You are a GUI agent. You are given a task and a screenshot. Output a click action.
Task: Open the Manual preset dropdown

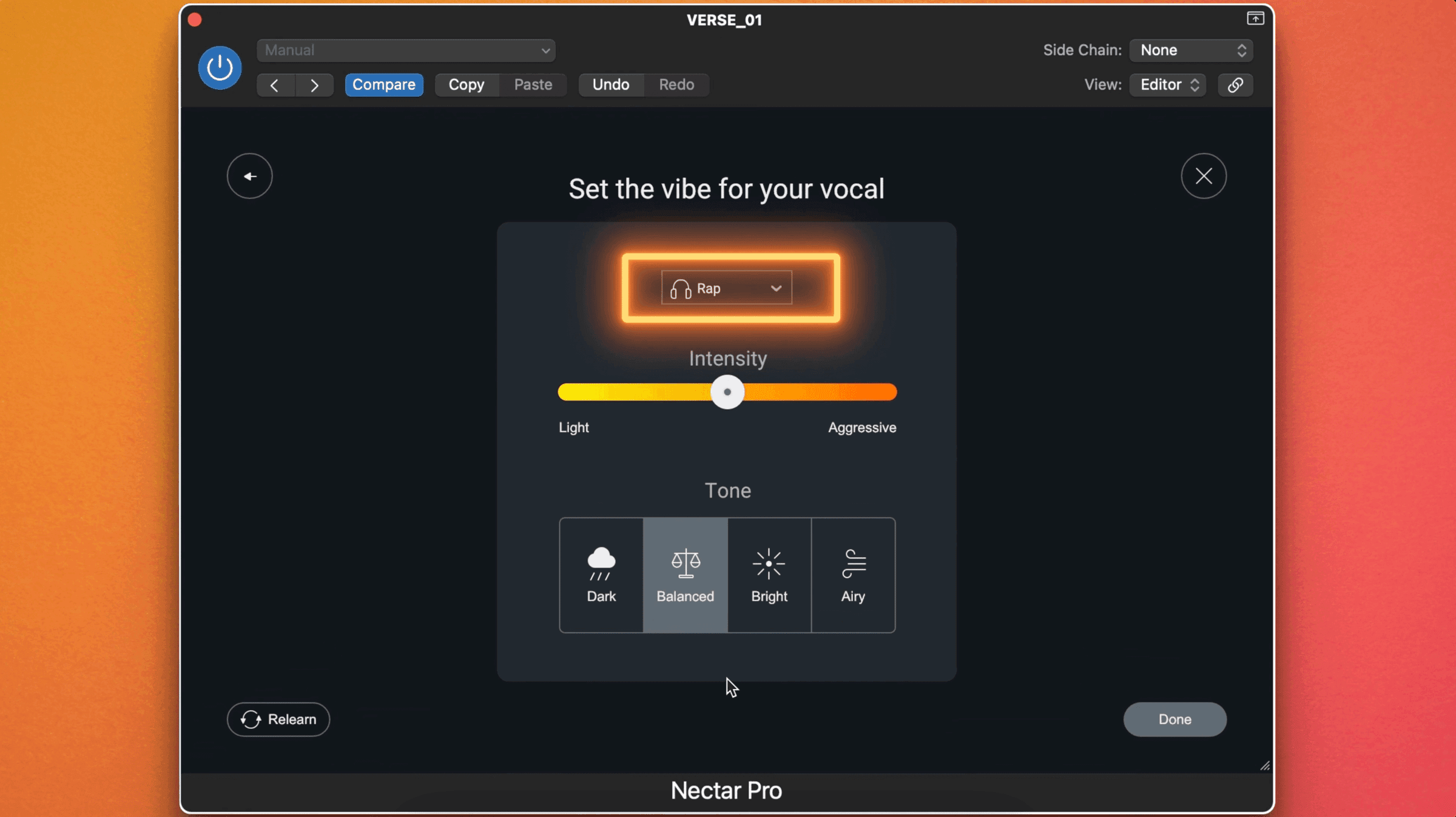pos(406,50)
